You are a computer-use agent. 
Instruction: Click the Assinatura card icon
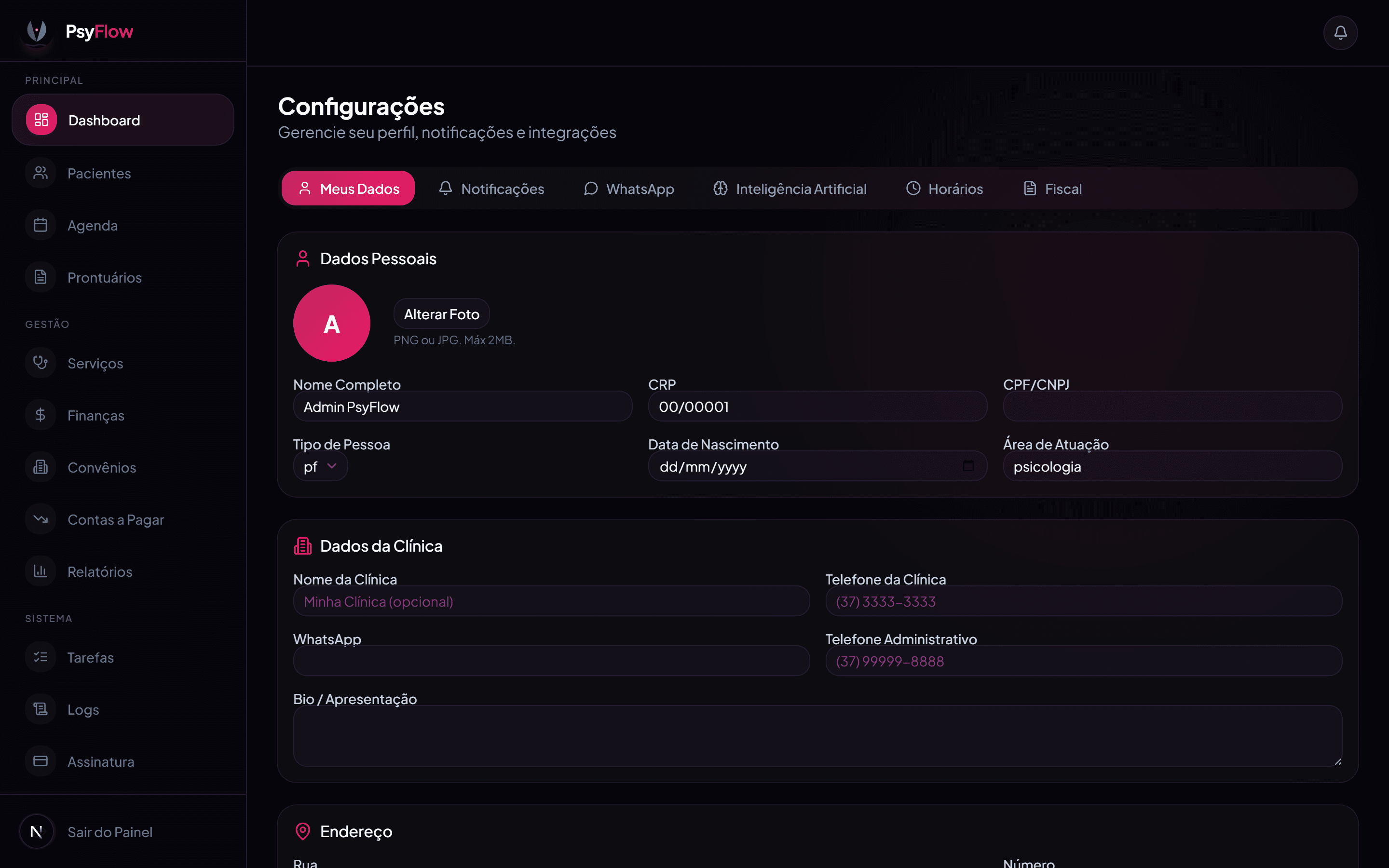[x=40, y=761]
